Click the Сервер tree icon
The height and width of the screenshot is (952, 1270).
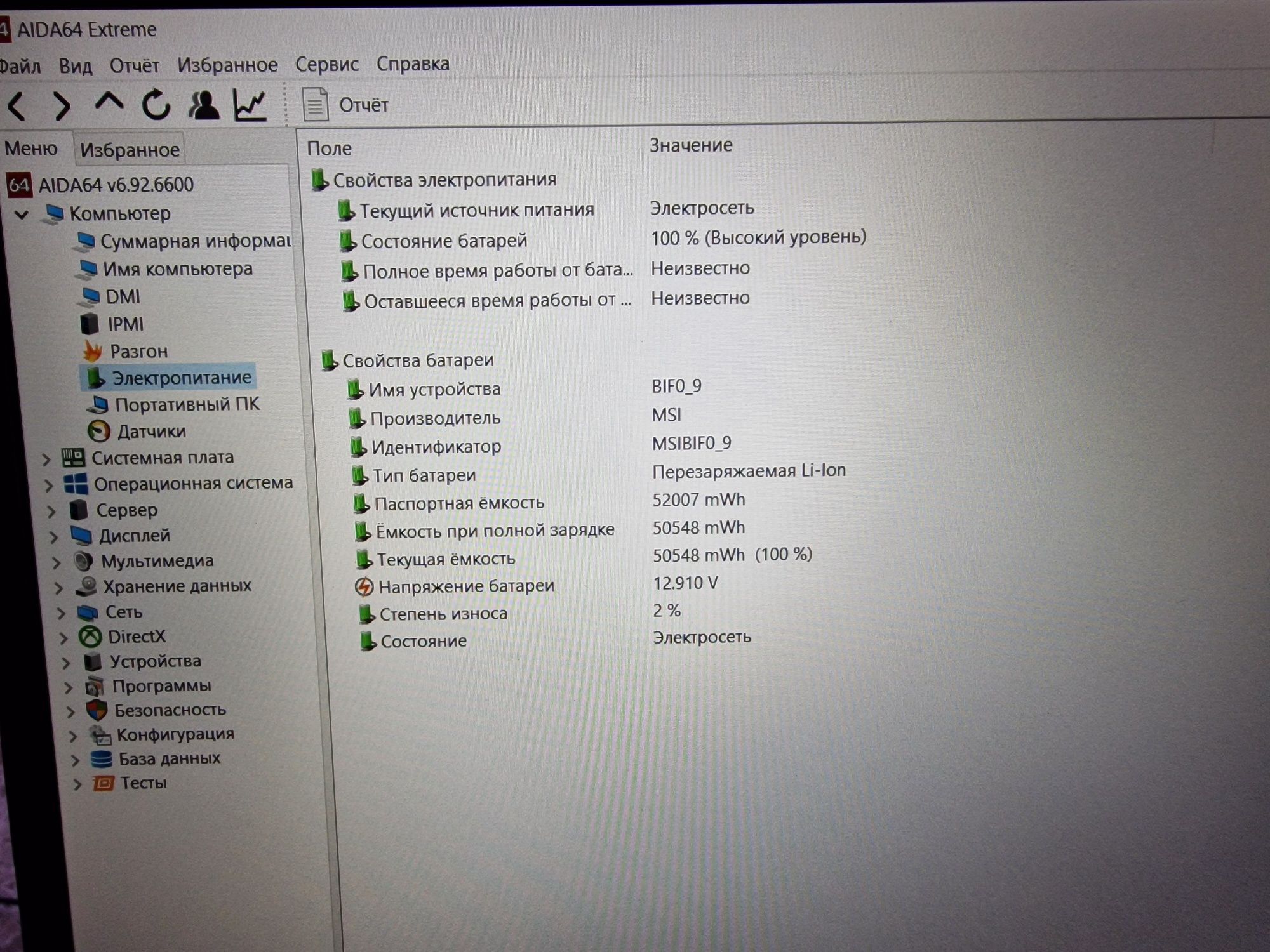click(x=79, y=510)
